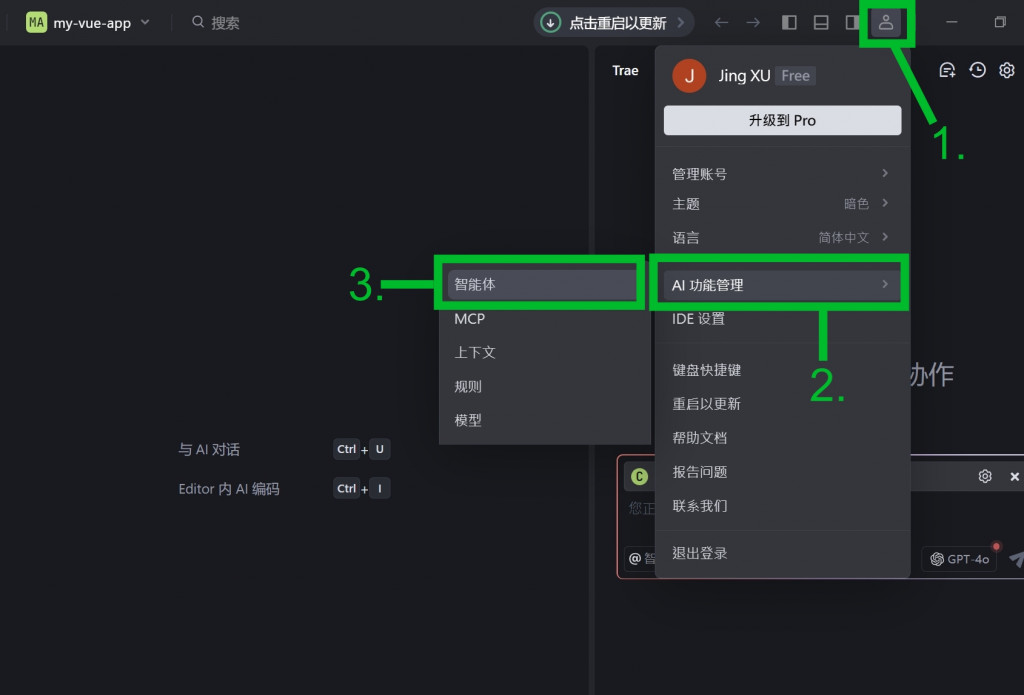Viewport: 1024px width, 695px height.
Task: Minimize the window from title bar
Action: 952,22
